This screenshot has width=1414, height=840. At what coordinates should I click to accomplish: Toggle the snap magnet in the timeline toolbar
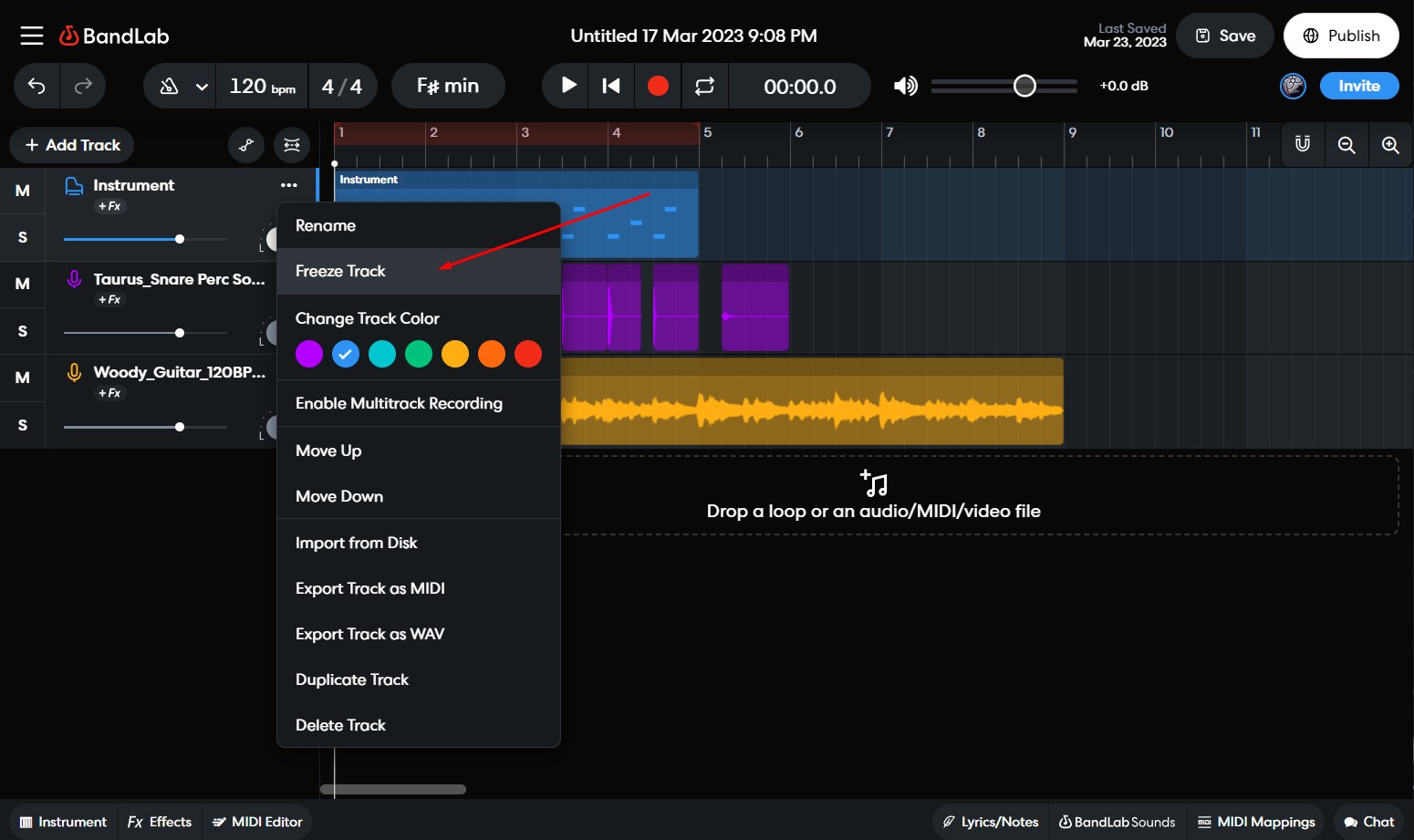(x=1302, y=144)
